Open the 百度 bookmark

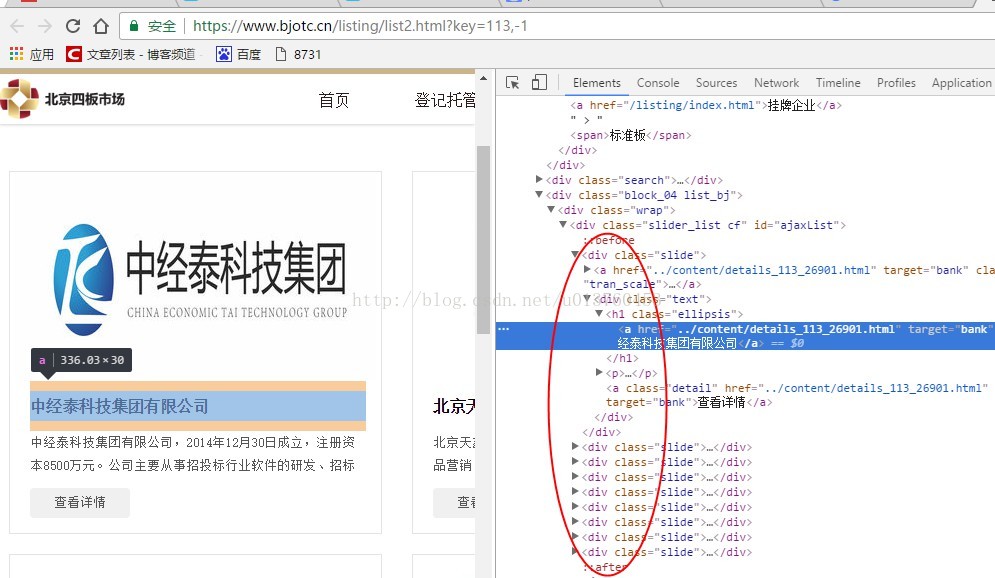pyautogui.click(x=239, y=55)
